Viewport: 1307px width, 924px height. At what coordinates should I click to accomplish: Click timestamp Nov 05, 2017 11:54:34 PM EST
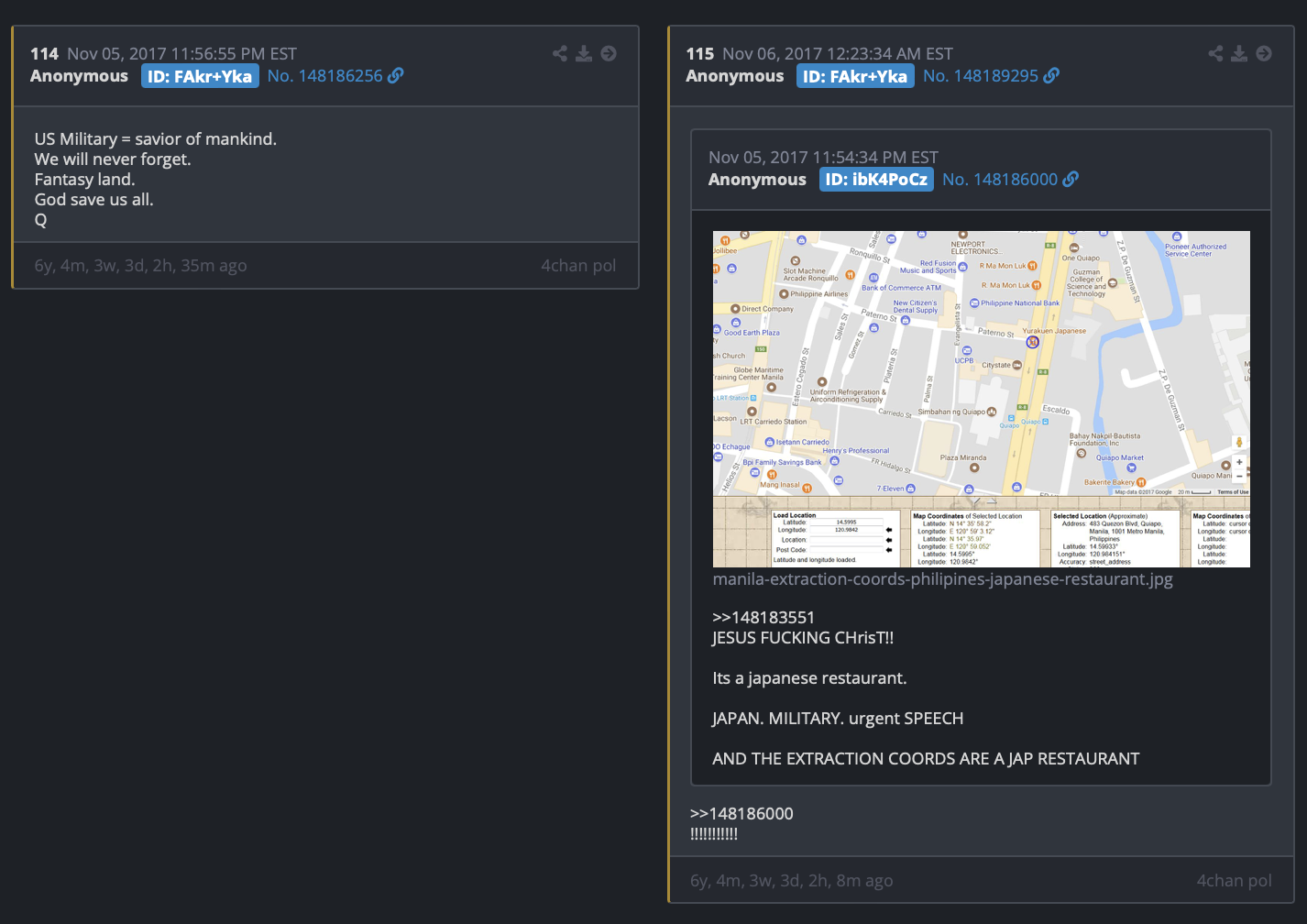coord(823,158)
